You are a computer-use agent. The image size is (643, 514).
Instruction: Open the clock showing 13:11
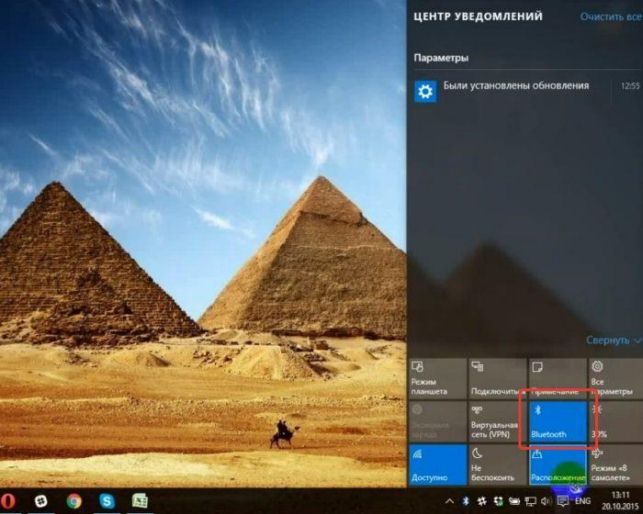[x=621, y=500]
